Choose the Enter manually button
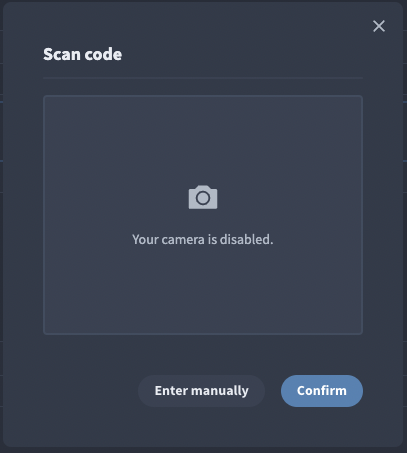This screenshot has height=453, width=407. tap(201, 391)
